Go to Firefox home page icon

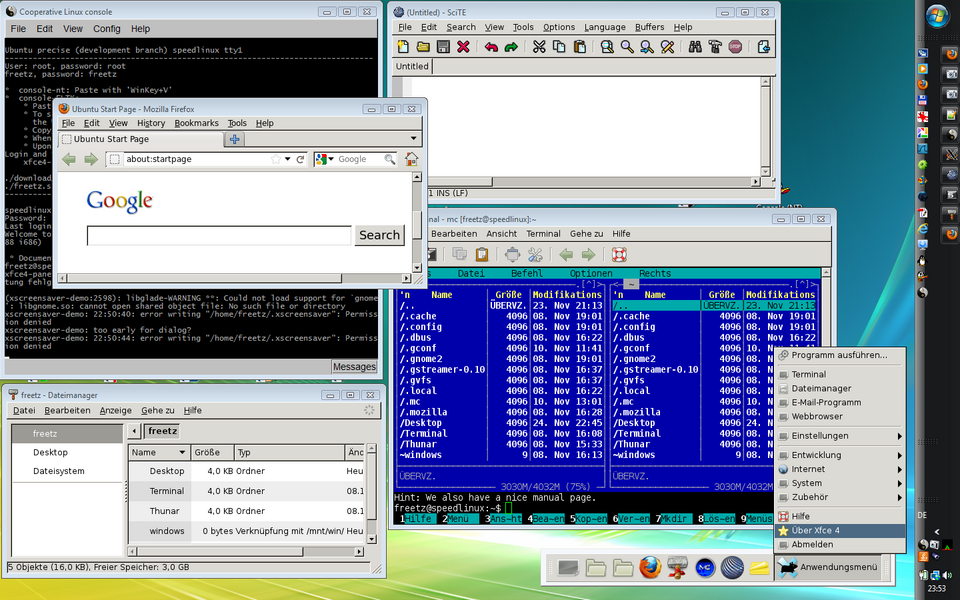click(x=411, y=159)
